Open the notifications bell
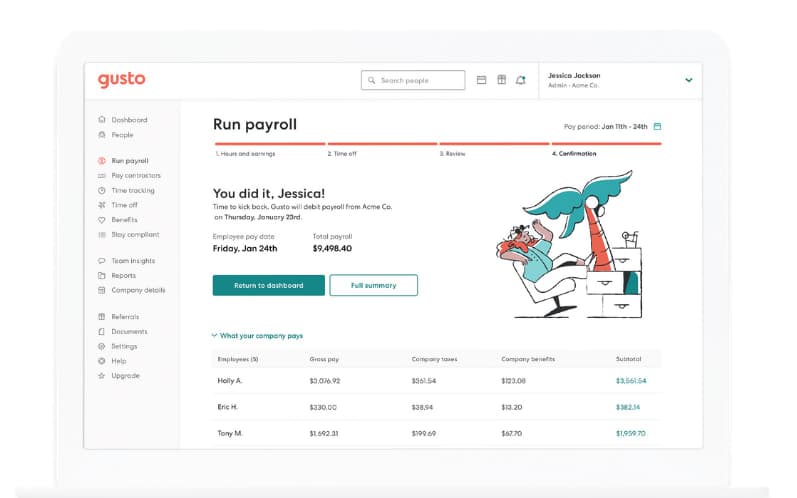Image resolution: width=797 pixels, height=498 pixels. click(x=520, y=80)
